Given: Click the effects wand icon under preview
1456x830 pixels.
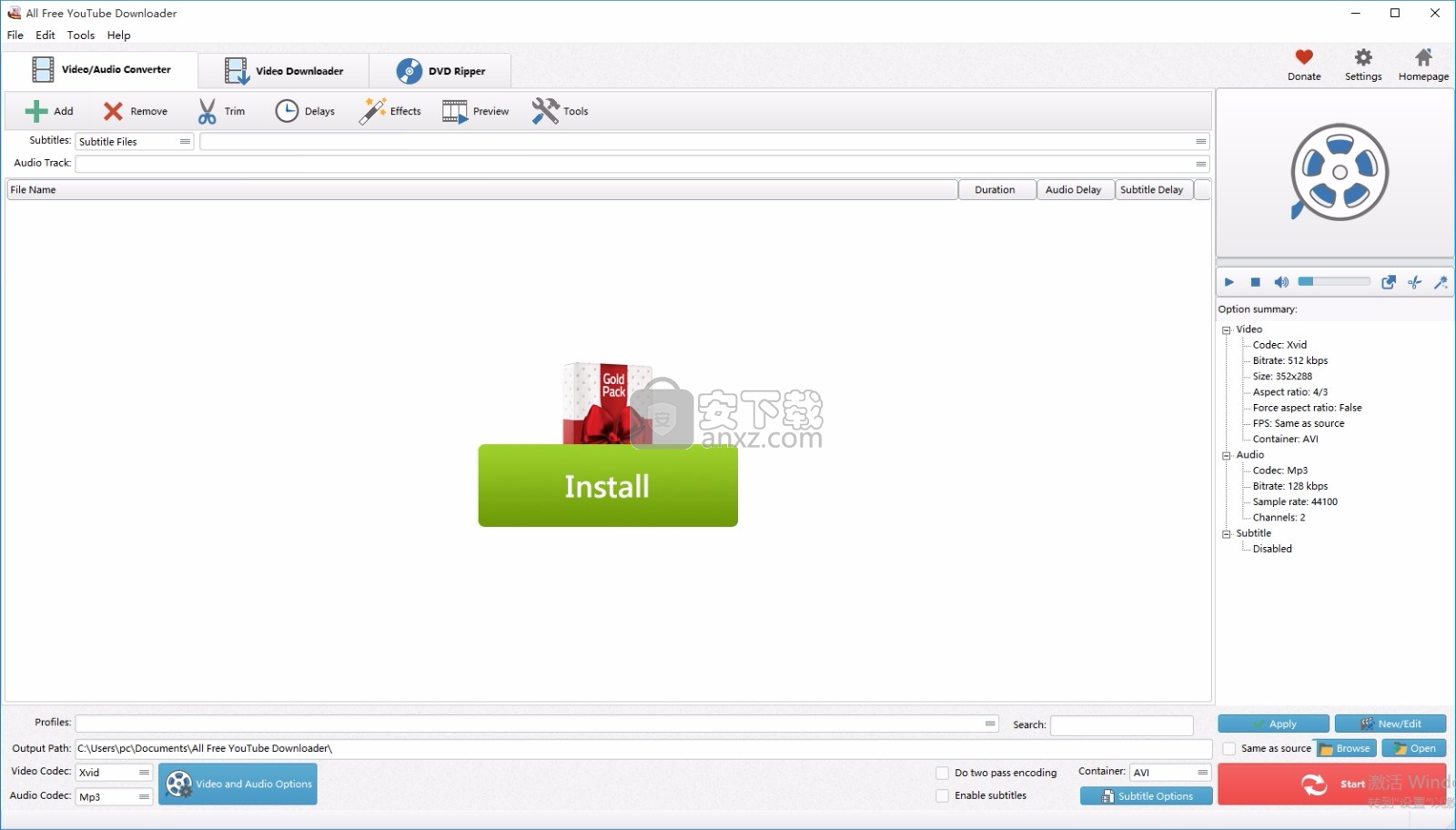Looking at the screenshot, I should (x=1441, y=282).
